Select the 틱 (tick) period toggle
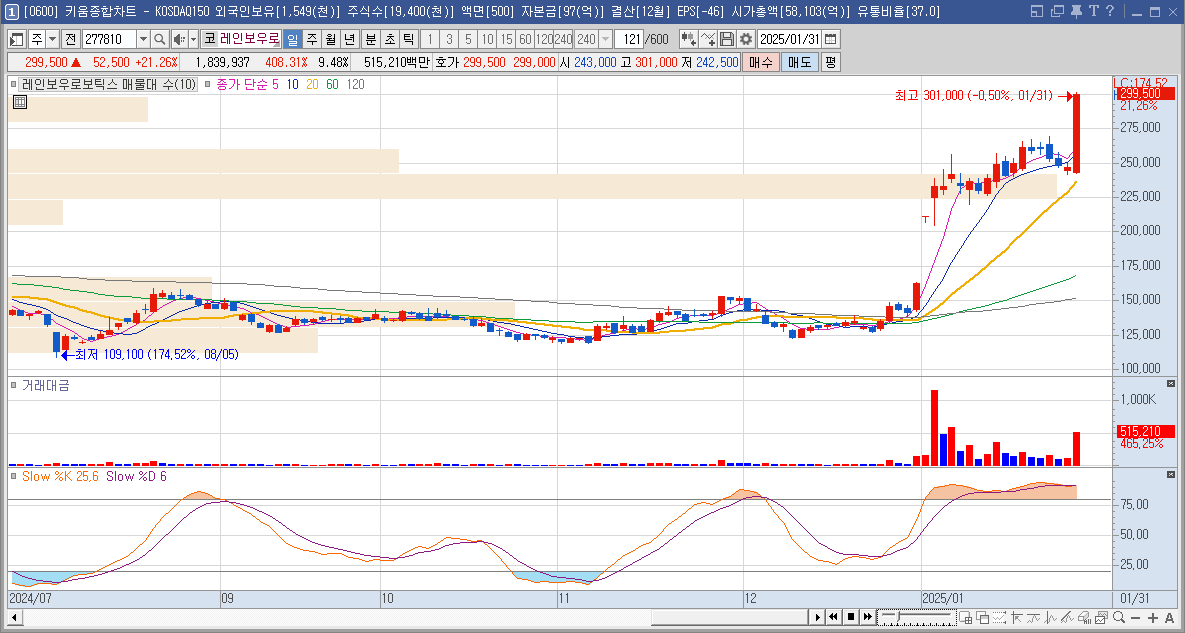This screenshot has width=1185, height=633. click(x=408, y=39)
